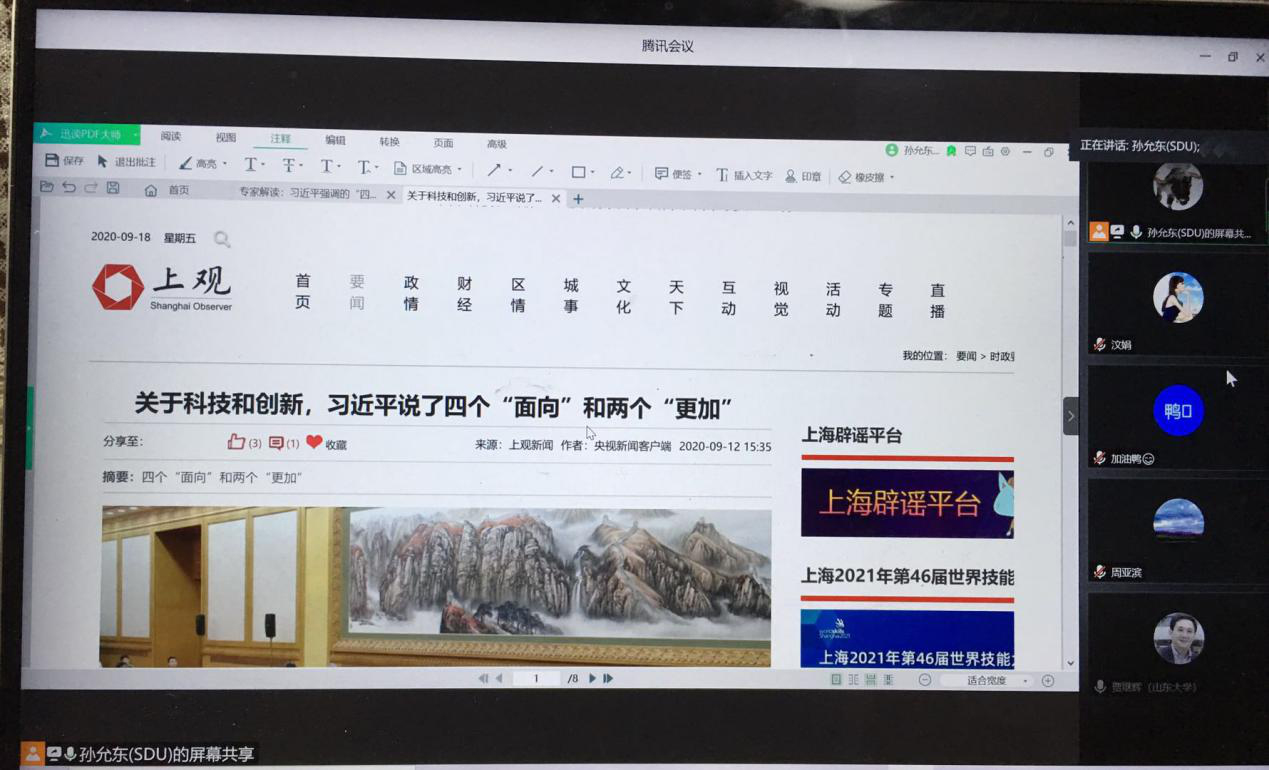Click the Insert Text (插入文字) tool

coord(745,175)
